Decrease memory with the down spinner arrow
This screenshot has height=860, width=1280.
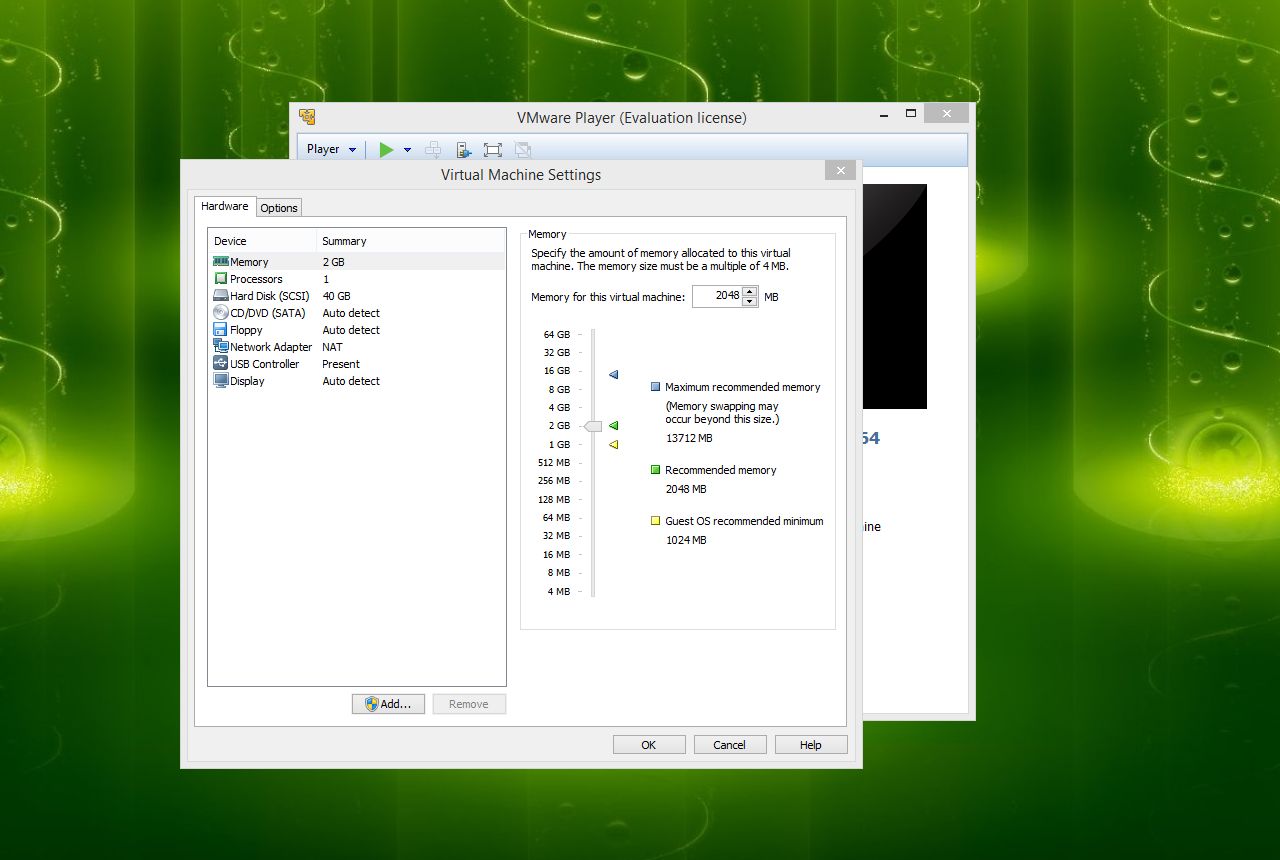click(x=750, y=301)
